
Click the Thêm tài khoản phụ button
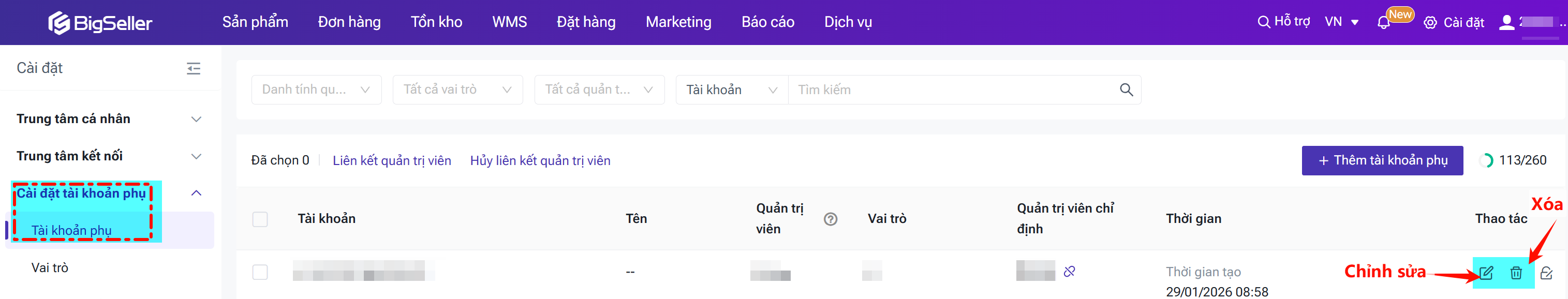pyautogui.click(x=1382, y=161)
